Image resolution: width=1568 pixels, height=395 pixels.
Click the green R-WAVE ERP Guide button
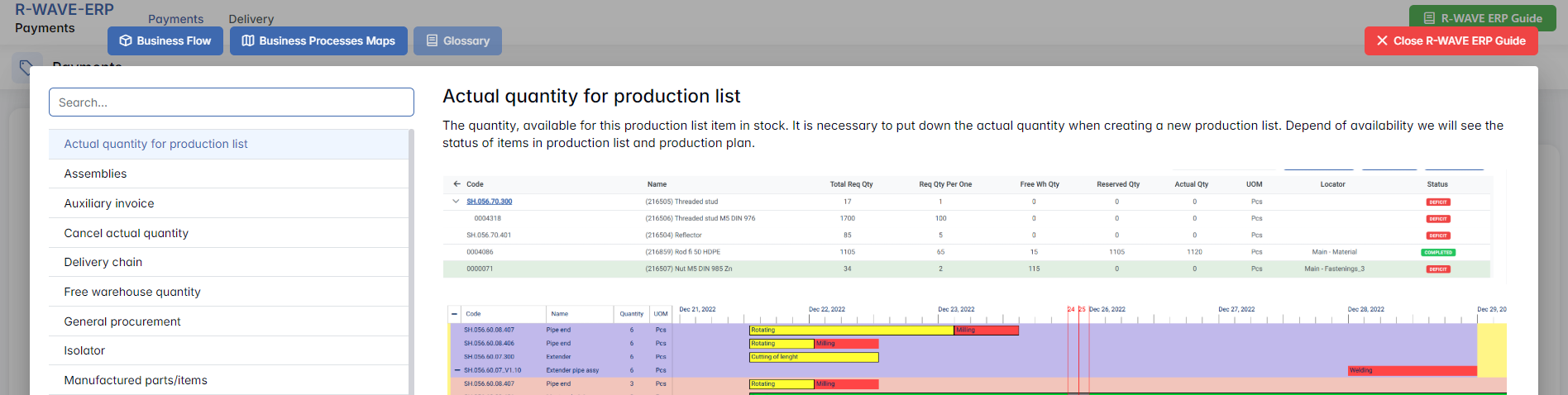click(x=1482, y=17)
